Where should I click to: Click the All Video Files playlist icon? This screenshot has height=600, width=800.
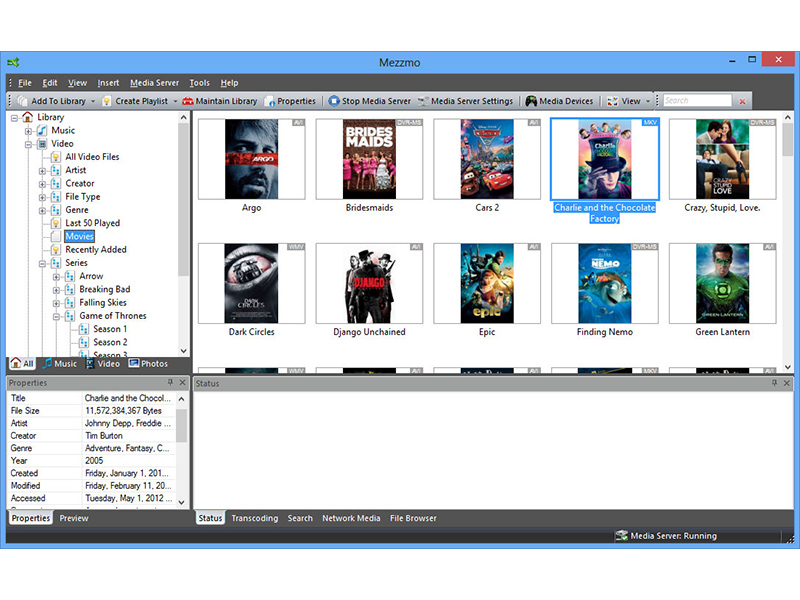pyautogui.click(x=56, y=157)
